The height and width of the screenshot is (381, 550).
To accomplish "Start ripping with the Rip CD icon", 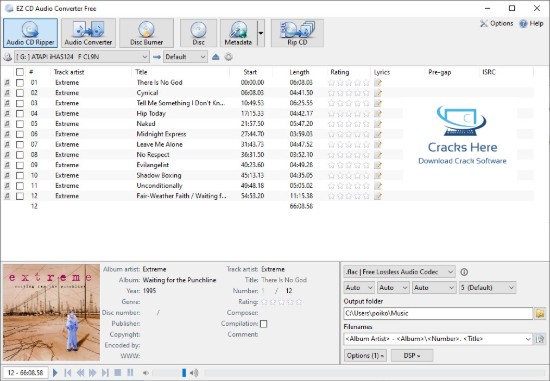I will pos(297,33).
